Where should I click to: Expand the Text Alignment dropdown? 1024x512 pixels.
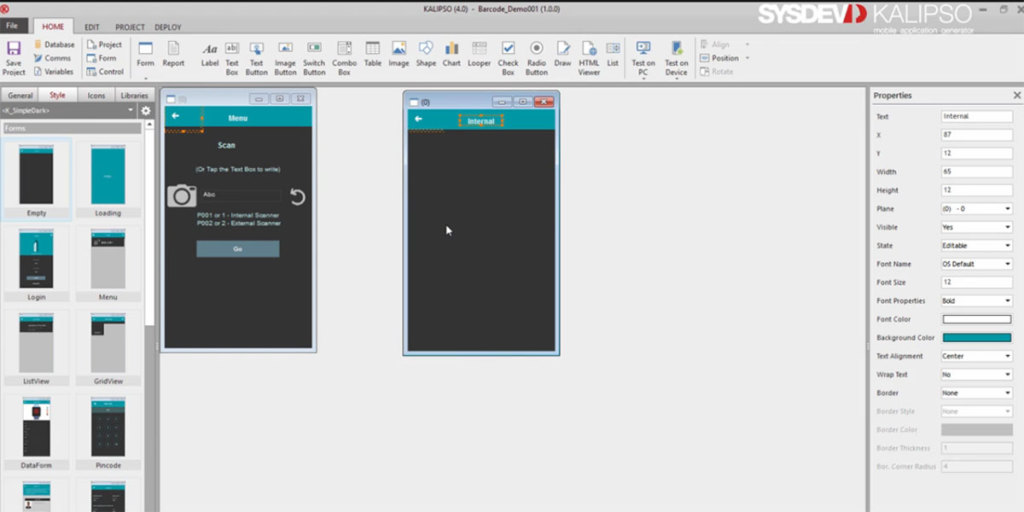pyautogui.click(x=976, y=356)
